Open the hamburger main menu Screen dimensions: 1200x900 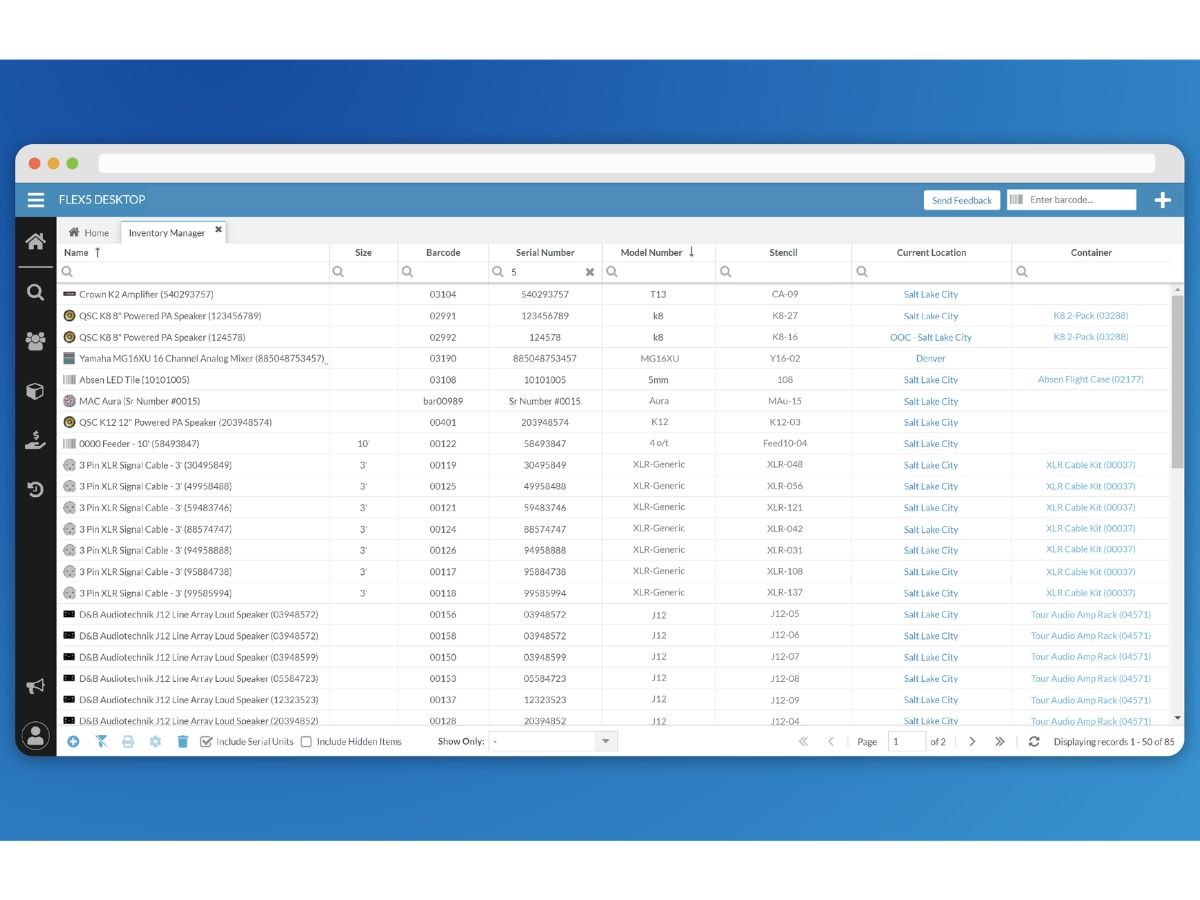pyautogui.click(x=36, y=200)
